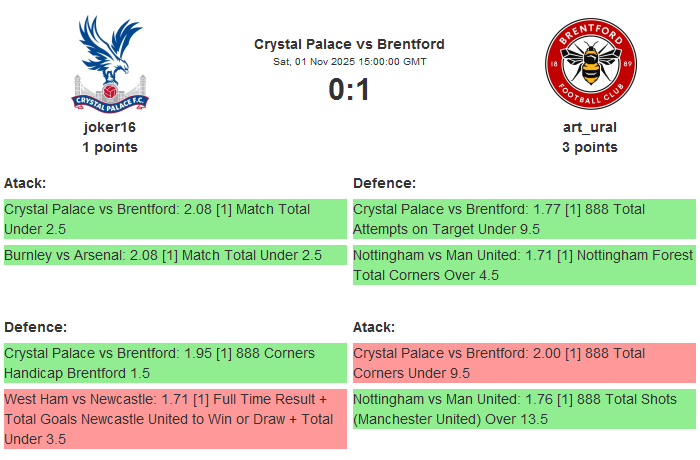The image size is (700, 460).
Task: Click joker16's 1 points label
Action: coord(110,147)
